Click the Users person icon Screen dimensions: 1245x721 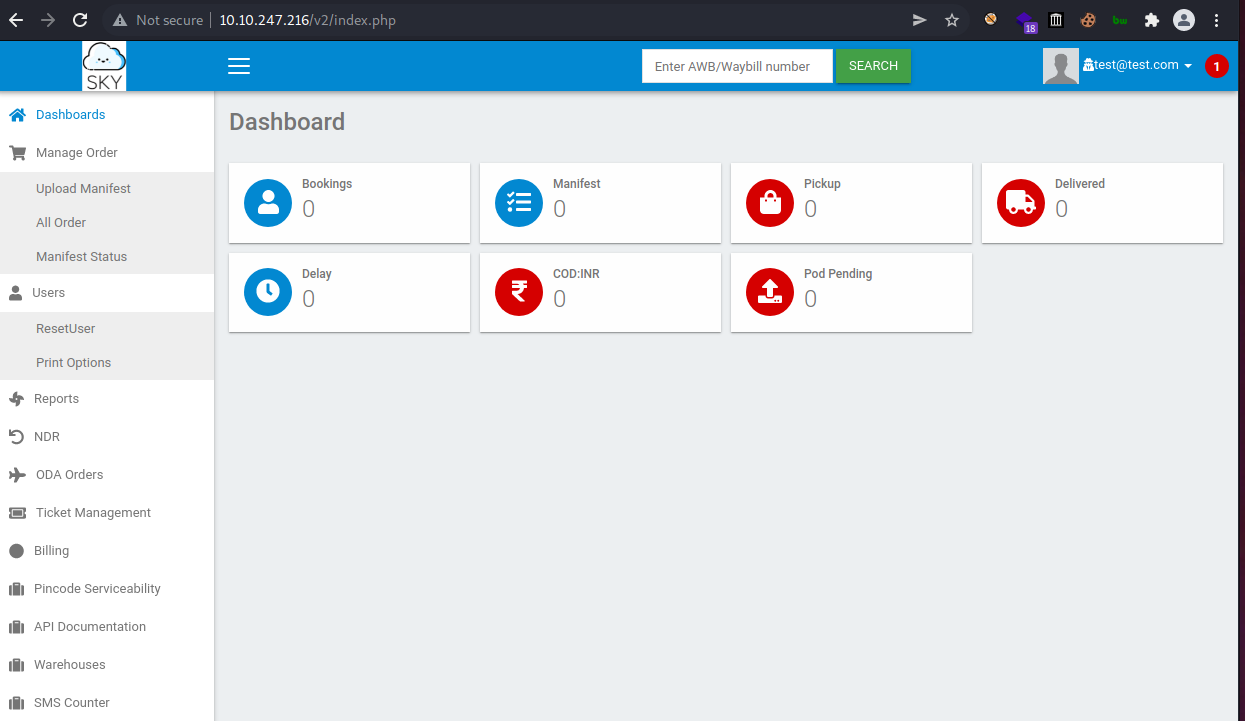[x=16, y=293]
